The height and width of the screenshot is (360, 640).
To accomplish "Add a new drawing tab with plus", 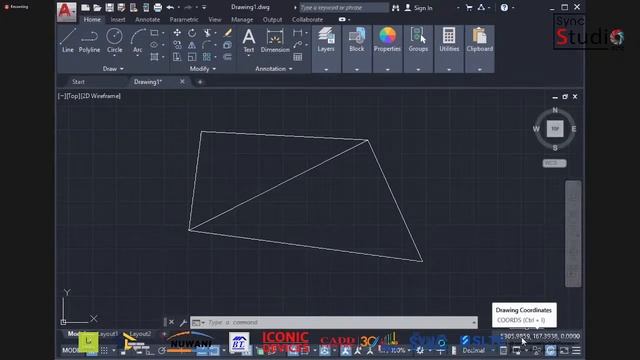I will (200, 82).
